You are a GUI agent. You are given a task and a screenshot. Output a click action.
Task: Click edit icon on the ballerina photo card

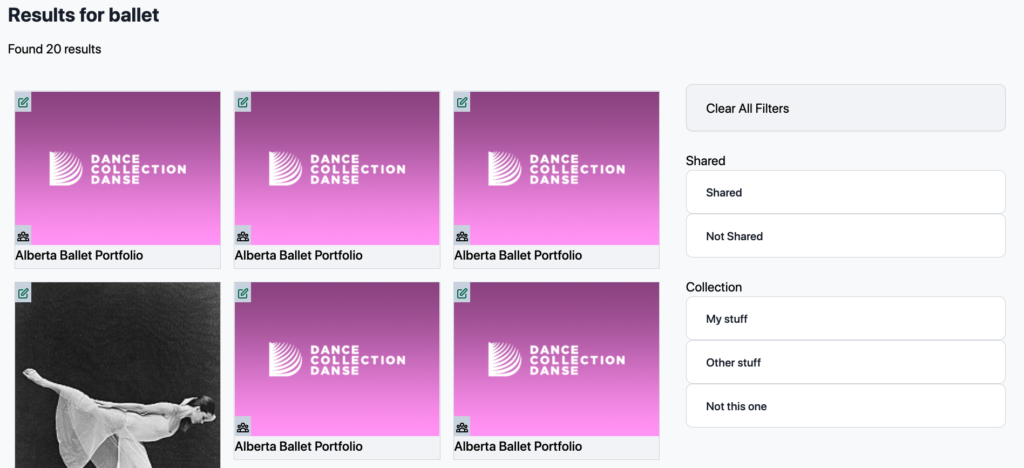tap(24, 293)
